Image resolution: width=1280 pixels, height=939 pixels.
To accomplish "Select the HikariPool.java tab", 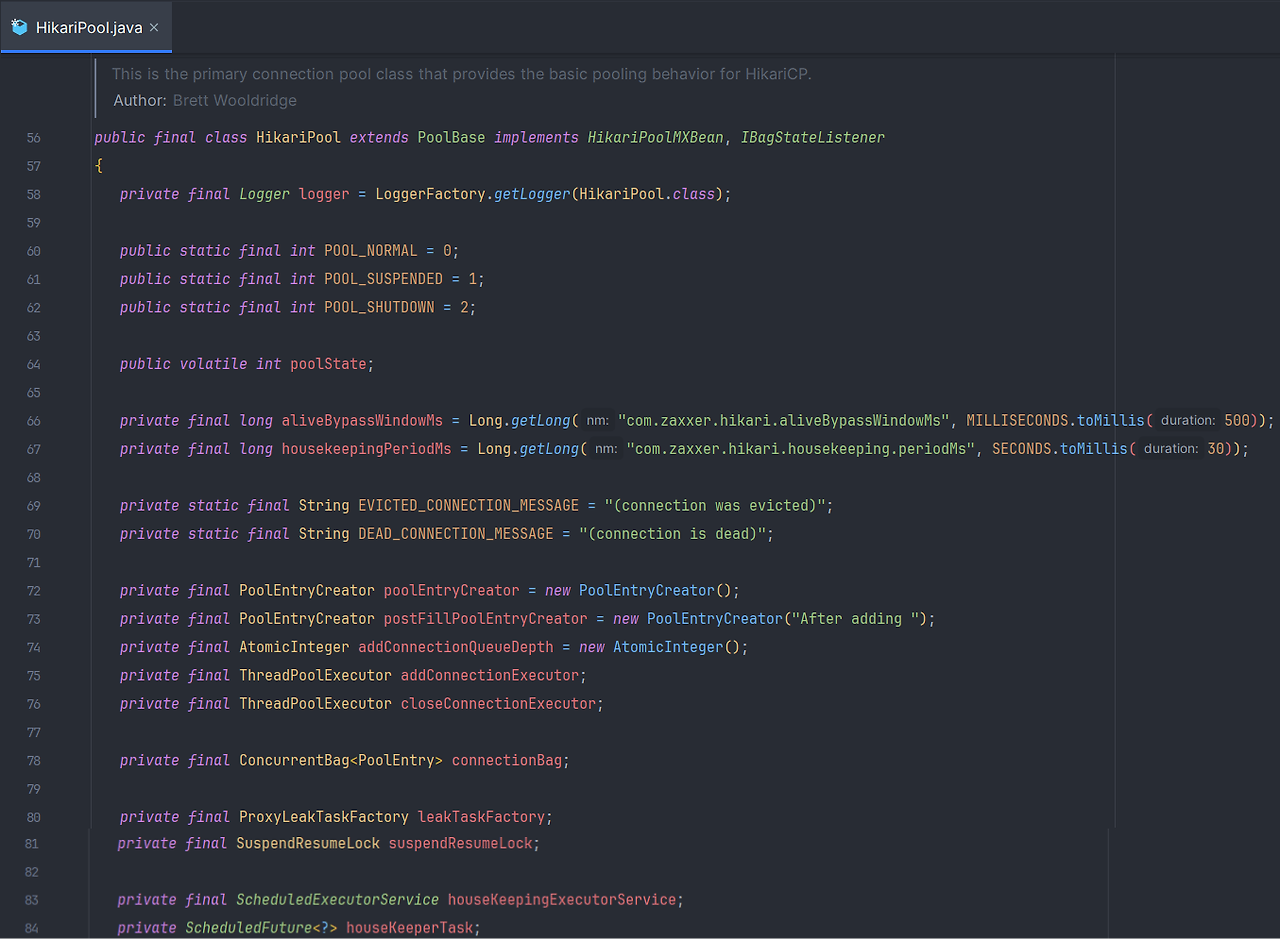I will [x=88, y=27].
